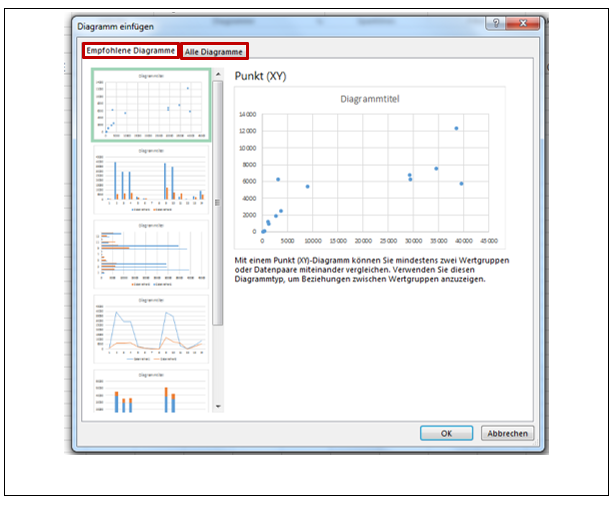Switch to the Empfohlene Diagramme tab
614x506 pixels.
click(x=130, y=50)
